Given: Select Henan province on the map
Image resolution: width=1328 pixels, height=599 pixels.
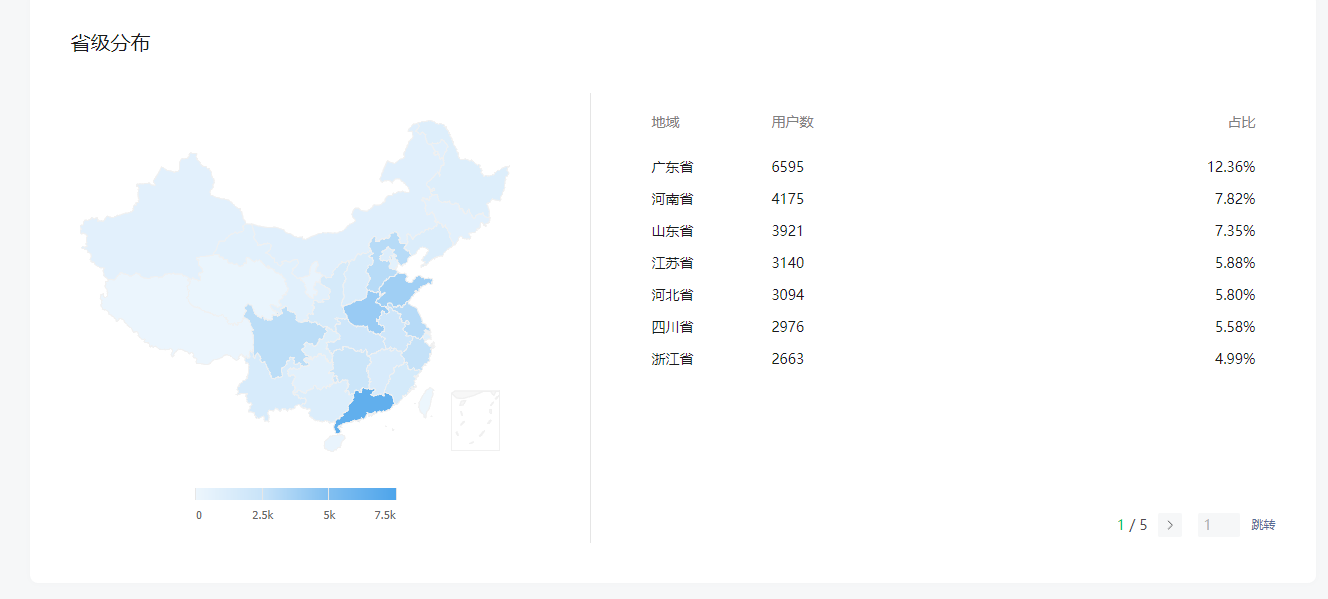Looking at the screenshot, I should click(365, 314).
